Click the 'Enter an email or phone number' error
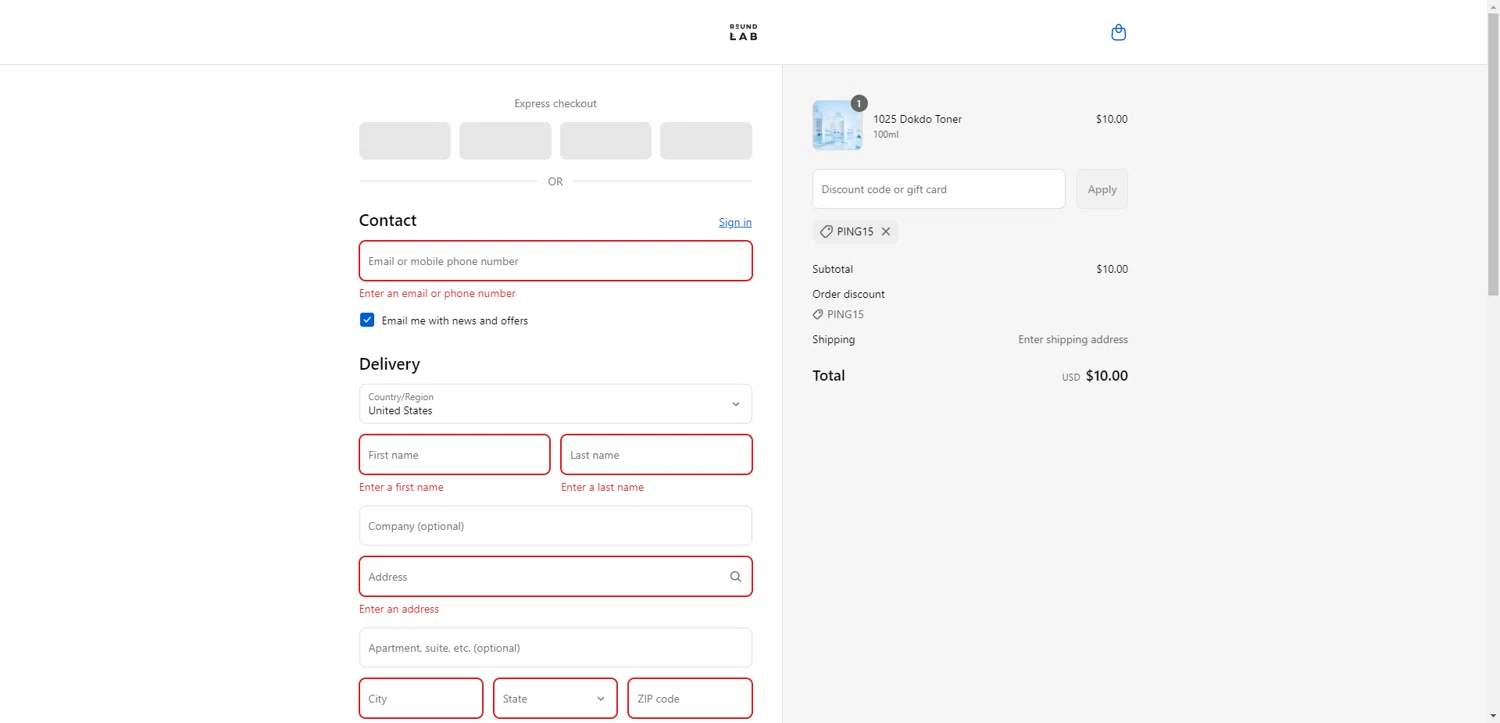Screen dimensions: 1500x723 click(x=437, y=294)
